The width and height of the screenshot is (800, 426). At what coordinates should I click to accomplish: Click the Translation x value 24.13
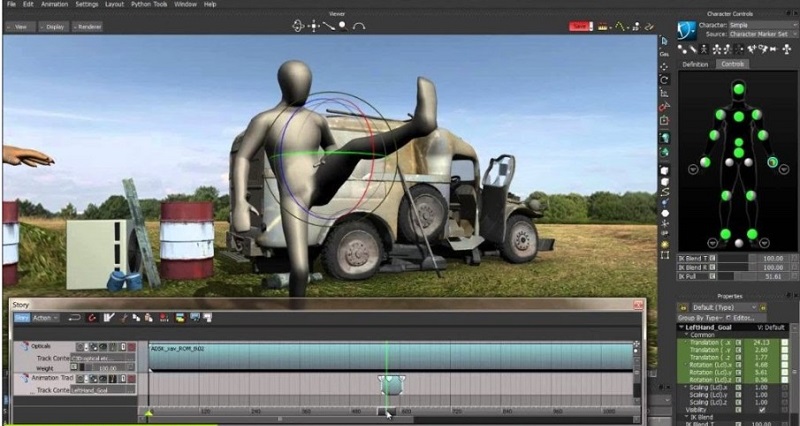[760, 343]
